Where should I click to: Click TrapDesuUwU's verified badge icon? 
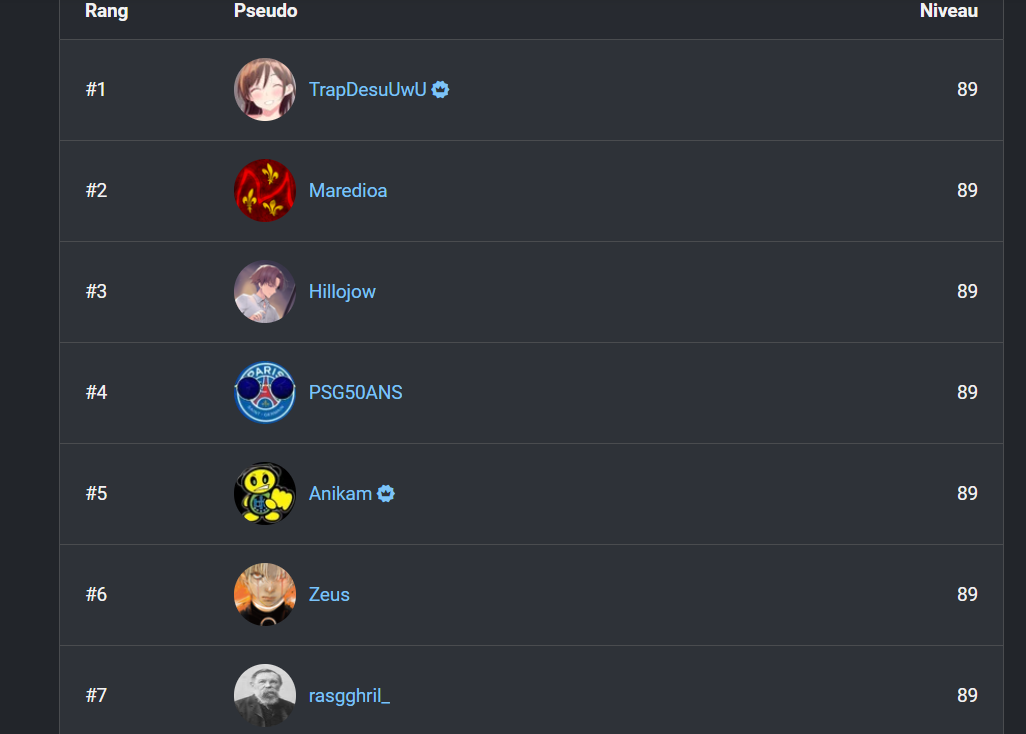(x=440, y=90)
